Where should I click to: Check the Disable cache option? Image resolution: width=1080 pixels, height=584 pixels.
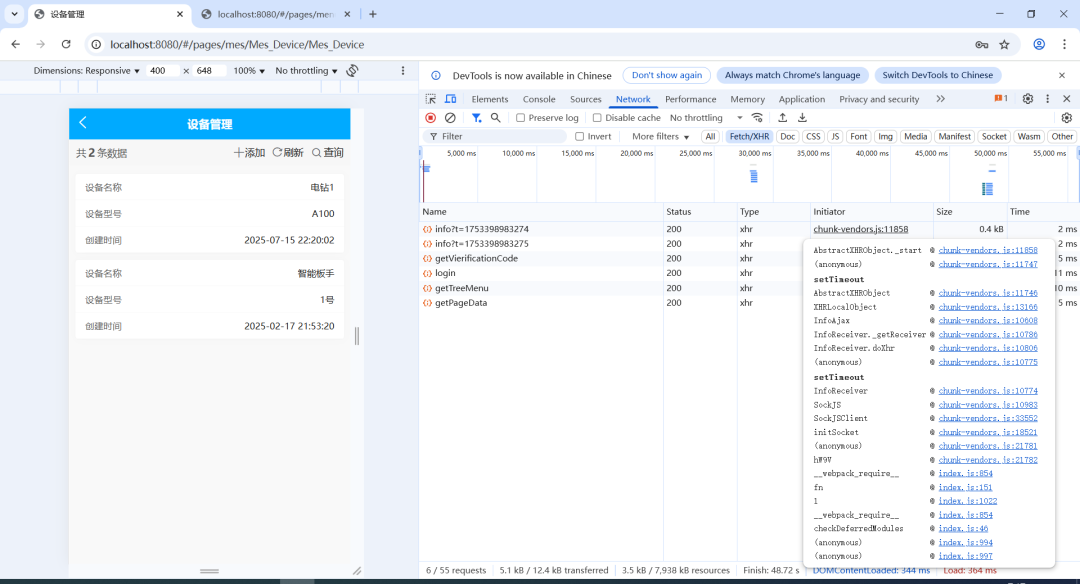598,118
